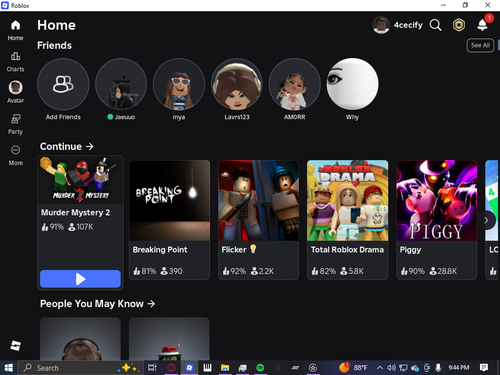Click the Total Roblox Drama title text
Screen dimensions: 500x375
pos(347,250)
